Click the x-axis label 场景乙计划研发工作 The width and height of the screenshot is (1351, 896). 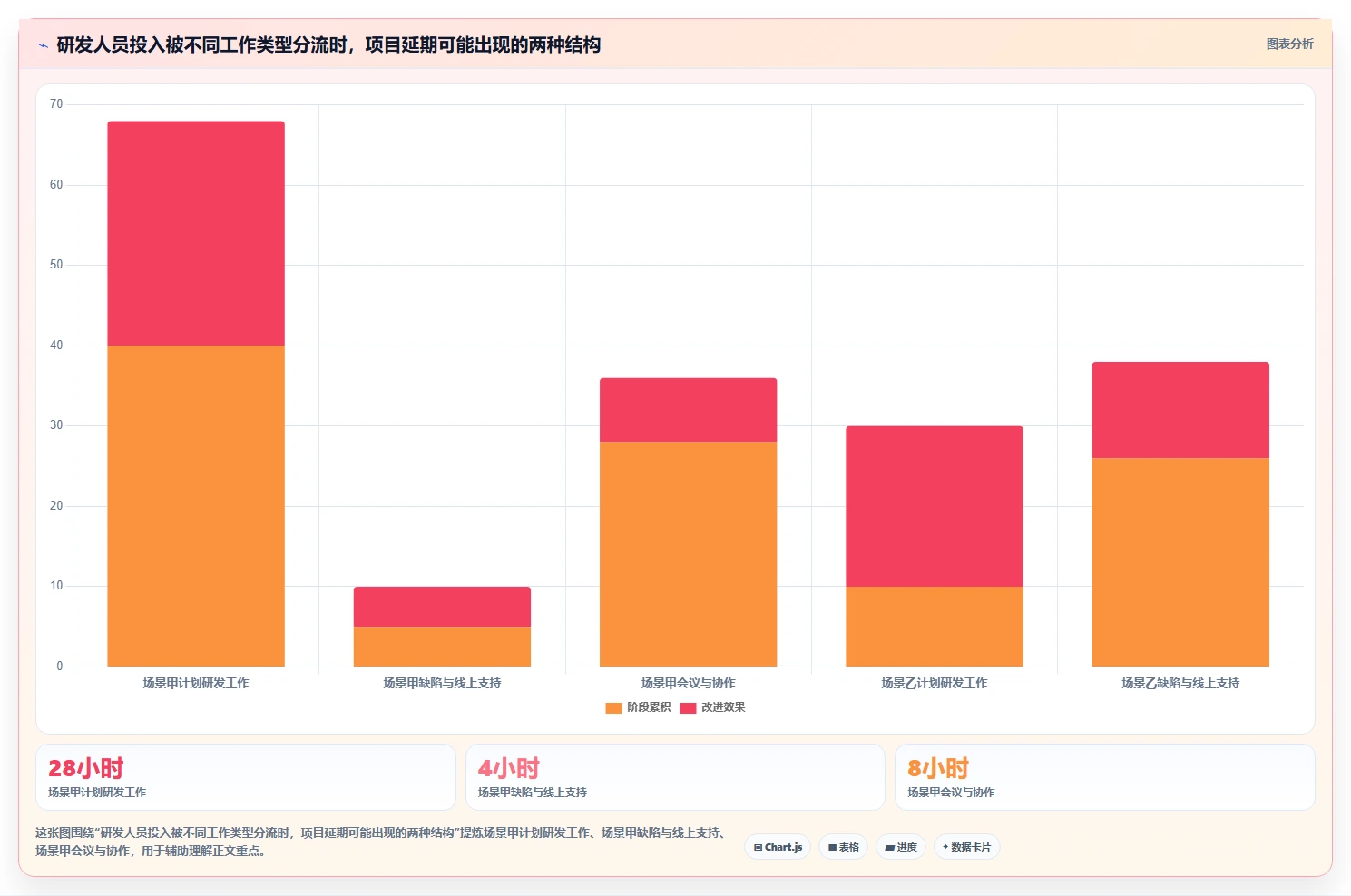coord(935,683)
